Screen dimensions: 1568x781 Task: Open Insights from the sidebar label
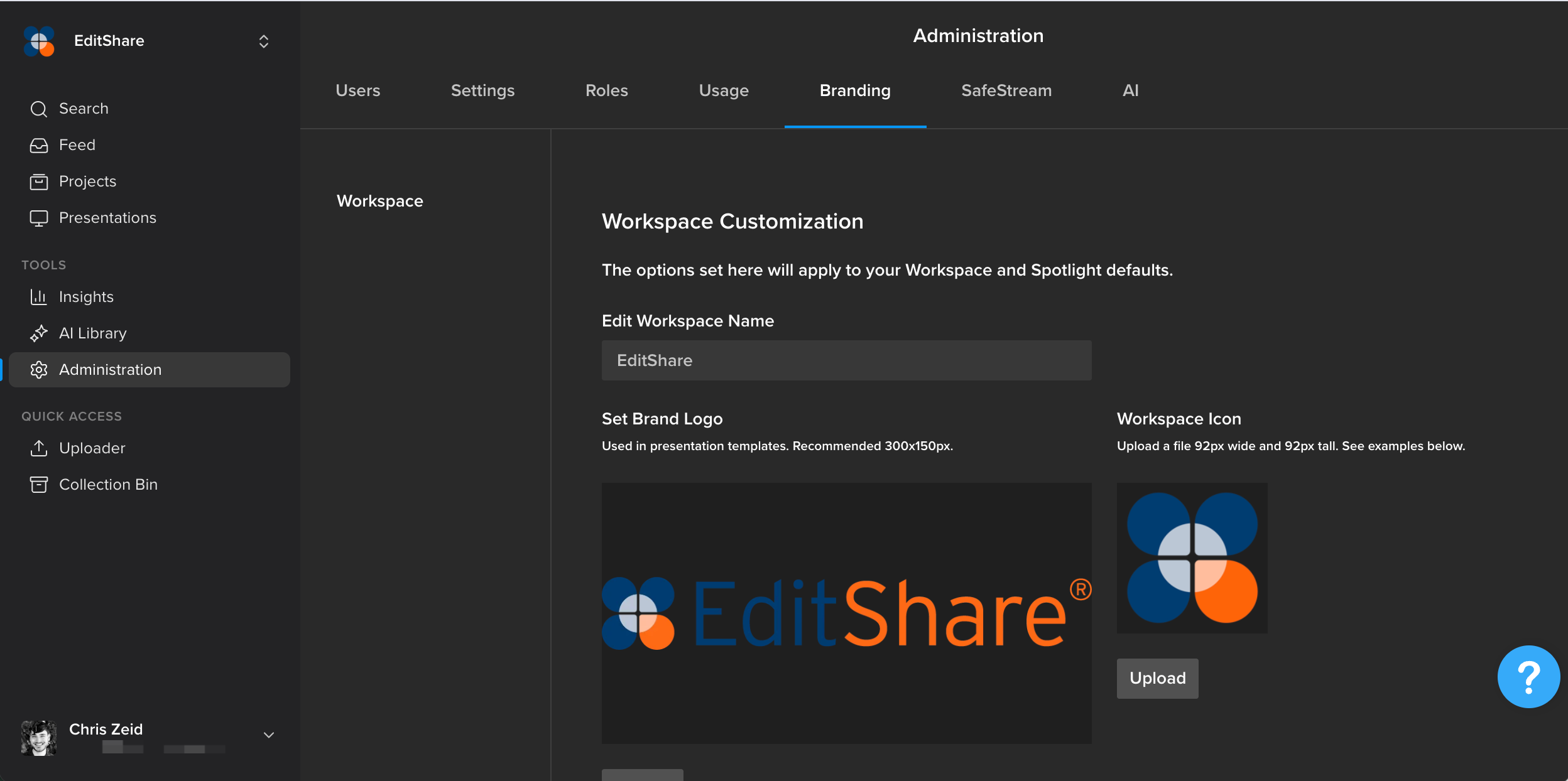[86, 297]
